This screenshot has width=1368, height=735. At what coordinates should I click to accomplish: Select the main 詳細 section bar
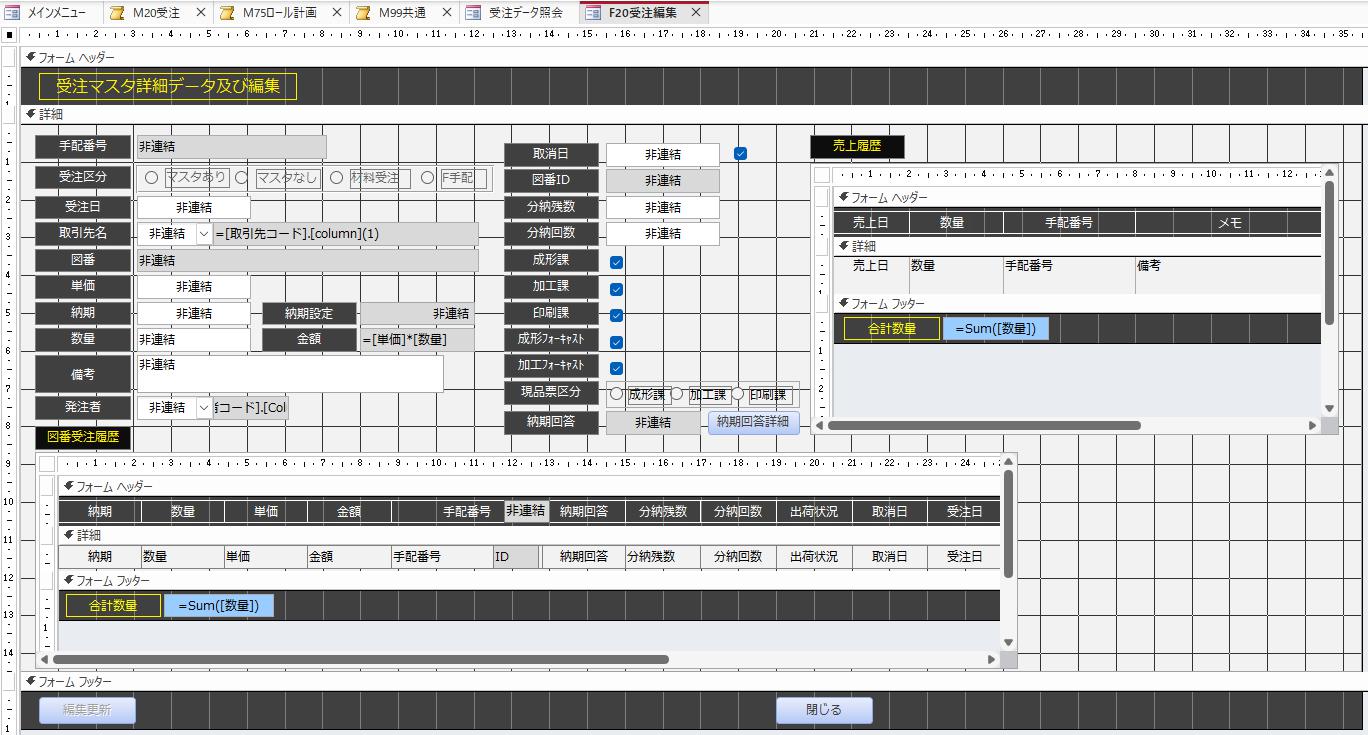[694, 115]
